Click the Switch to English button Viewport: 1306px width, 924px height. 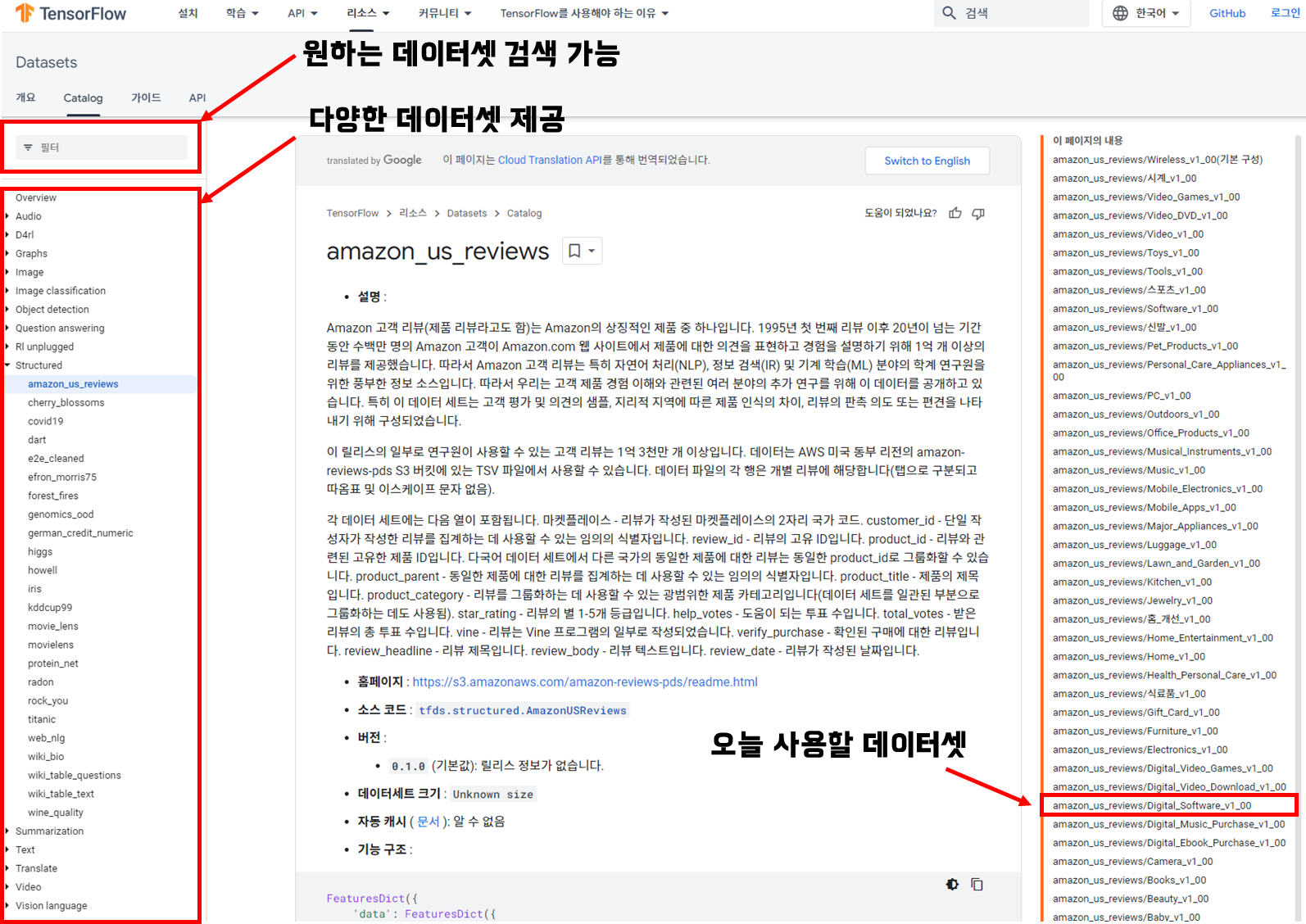[x=927, y=161]
